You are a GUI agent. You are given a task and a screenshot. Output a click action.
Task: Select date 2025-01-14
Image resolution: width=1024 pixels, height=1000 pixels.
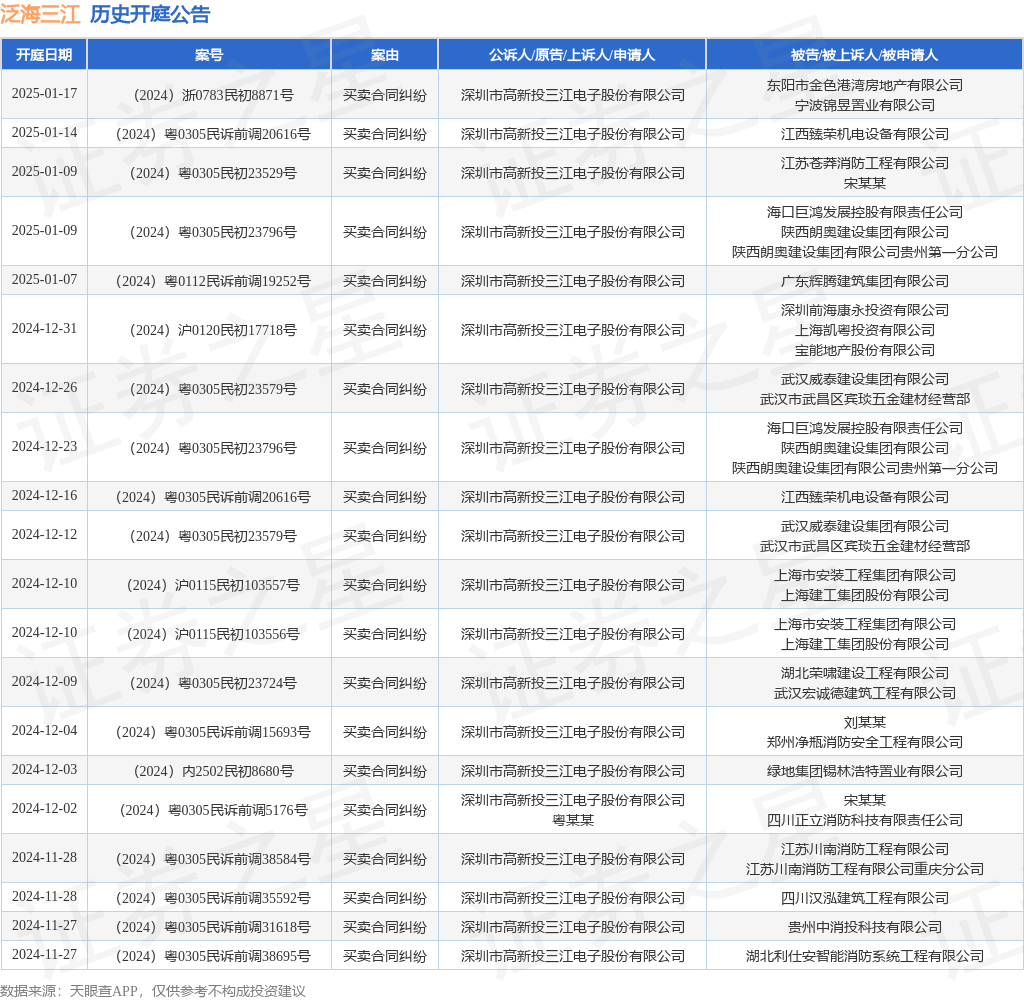44,133
